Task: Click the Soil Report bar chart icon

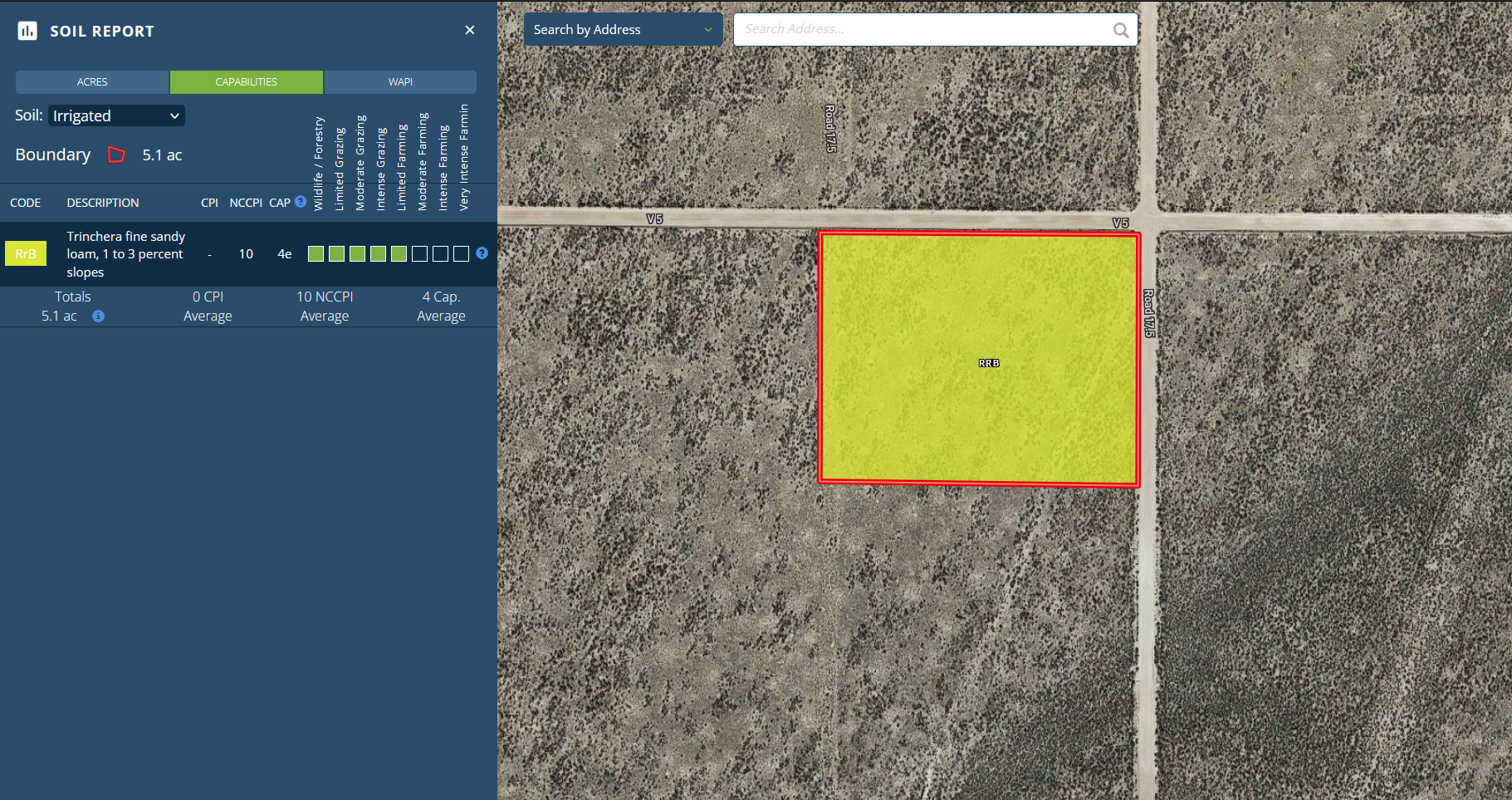Action: click(x=27, y=31)
